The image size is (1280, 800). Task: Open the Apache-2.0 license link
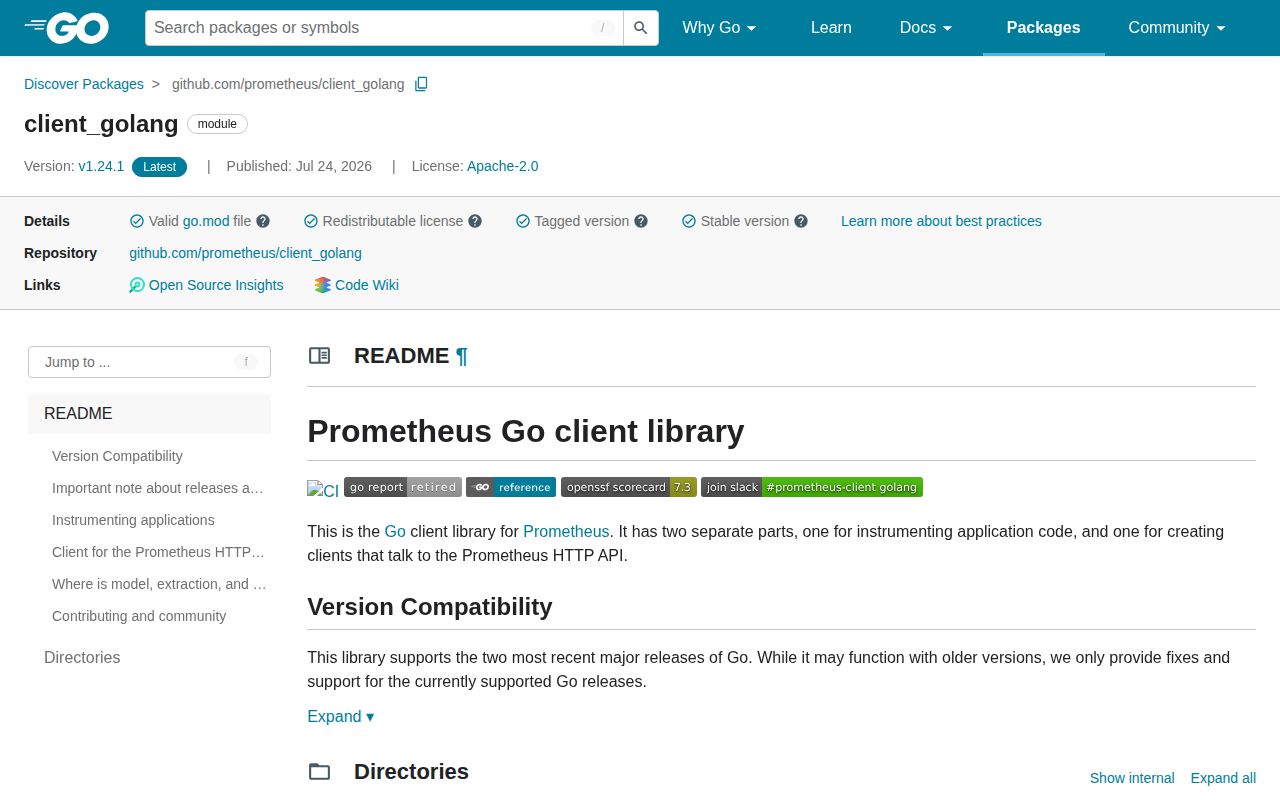pos(502,166)
